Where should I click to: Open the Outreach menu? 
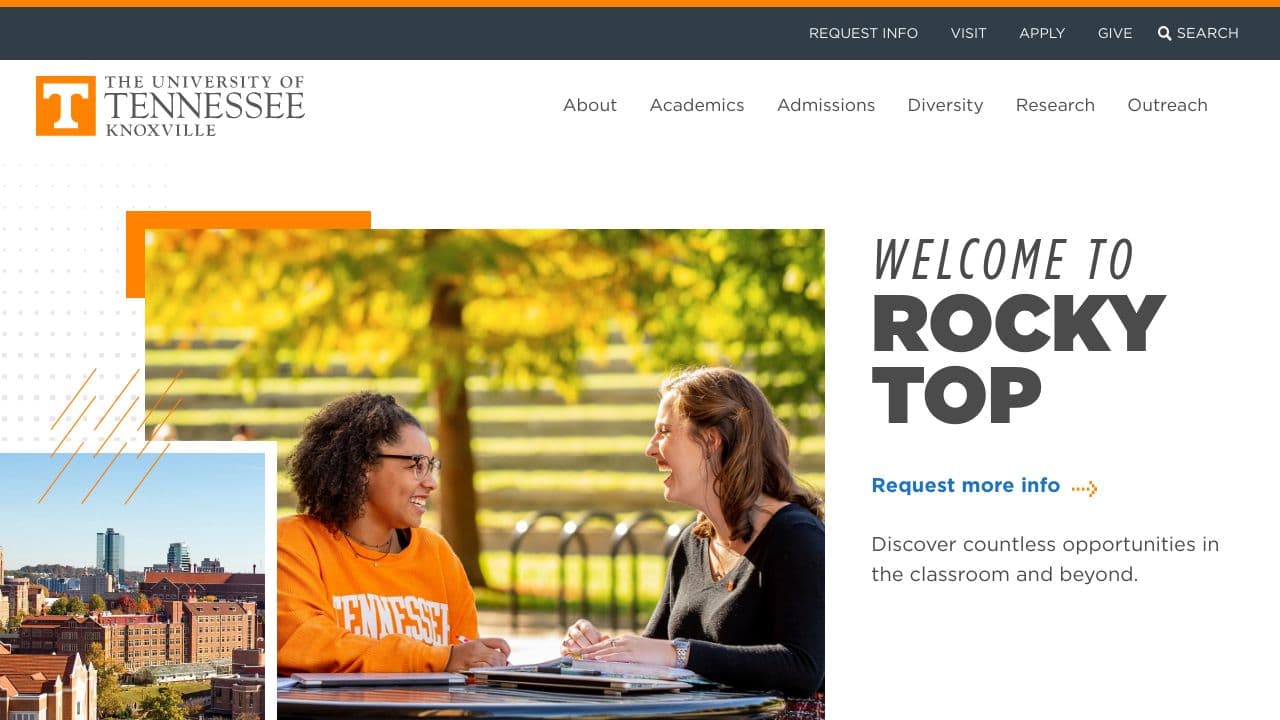[x=1167, y=105]
